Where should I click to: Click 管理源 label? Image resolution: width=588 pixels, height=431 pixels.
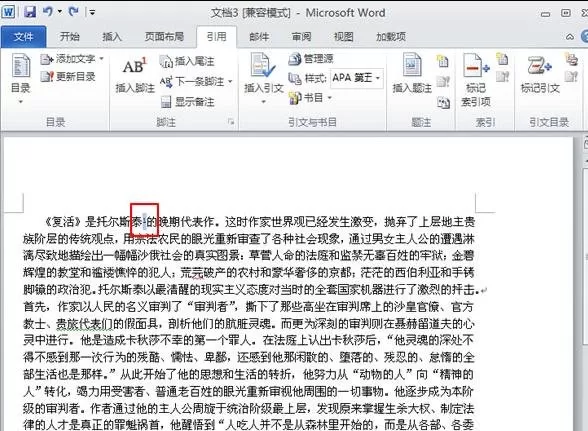point(318,59)
